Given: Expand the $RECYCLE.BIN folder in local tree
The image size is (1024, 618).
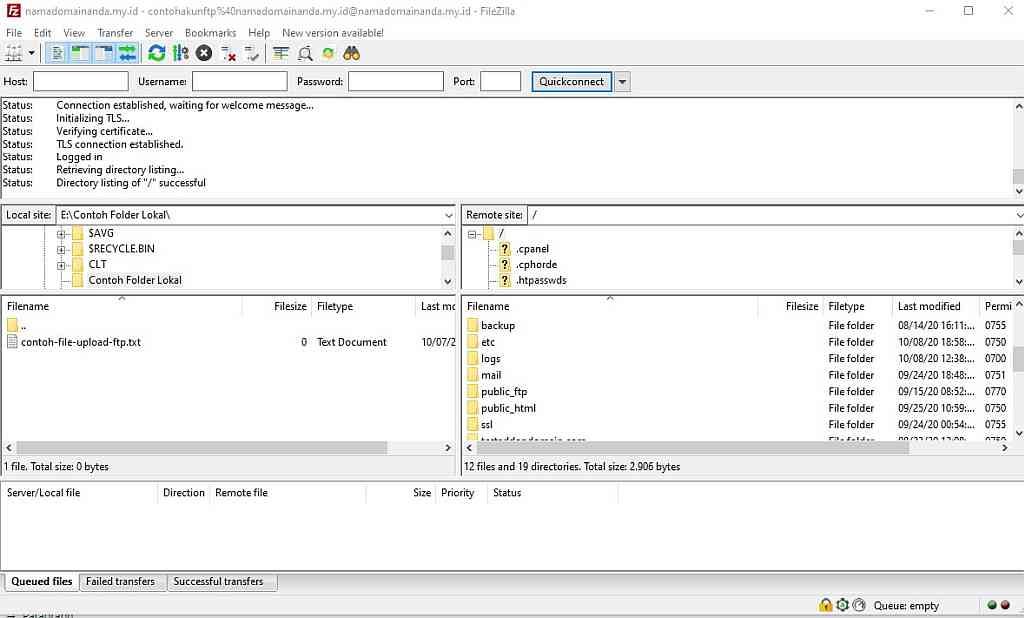Looking at the screenshot, I should click(x=61, y=250).
